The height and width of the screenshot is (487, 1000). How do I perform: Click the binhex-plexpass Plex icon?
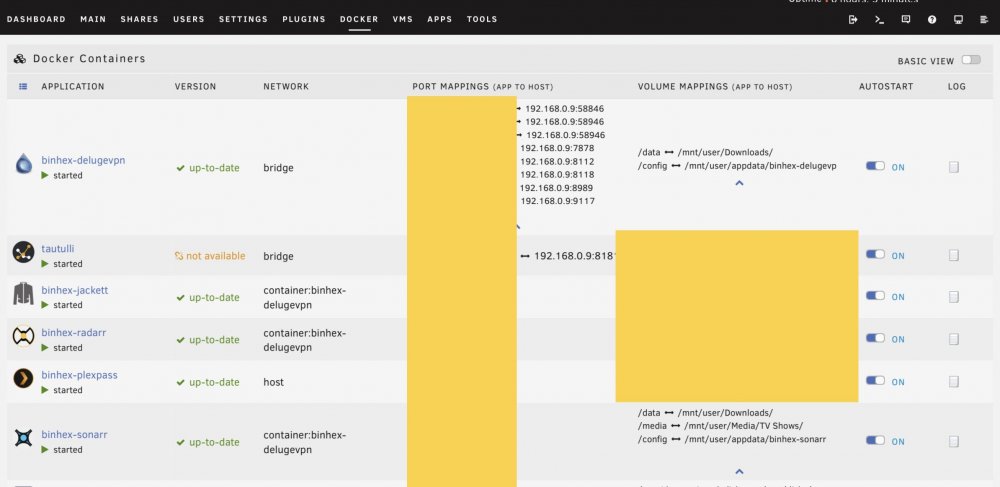[x=24, y=379]
